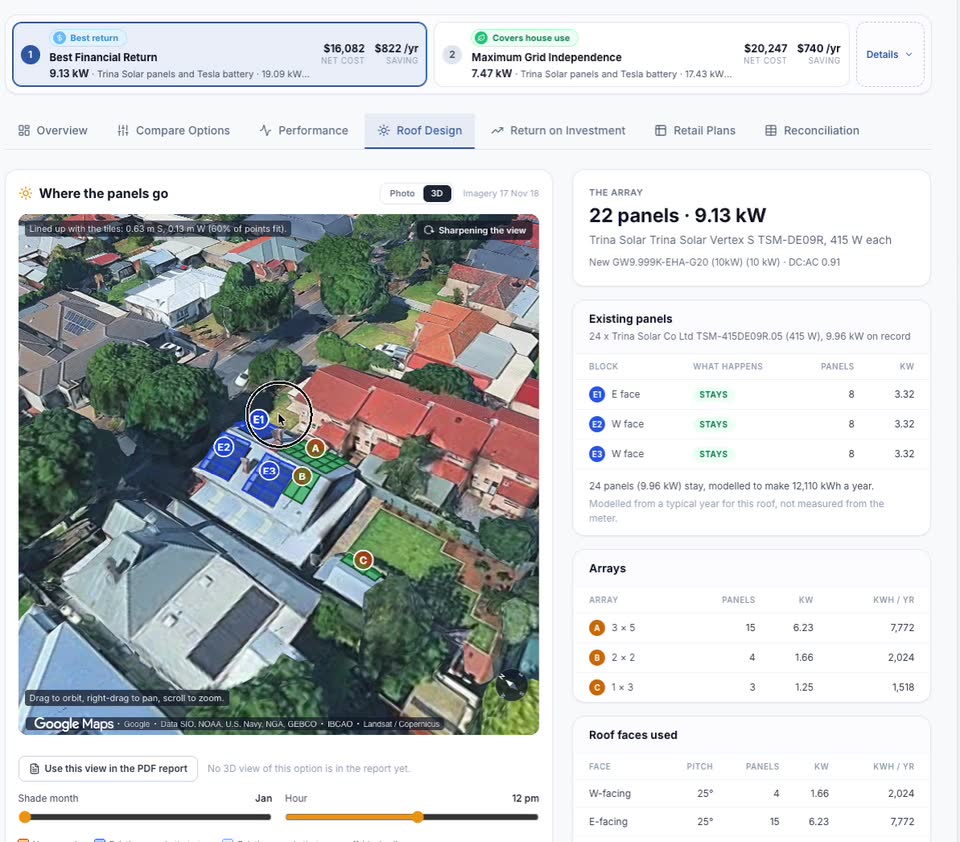Click the $16,082 net cost value
Viewport: 960px width, 842px height.
pyautogui.click(x=343, y=48)
